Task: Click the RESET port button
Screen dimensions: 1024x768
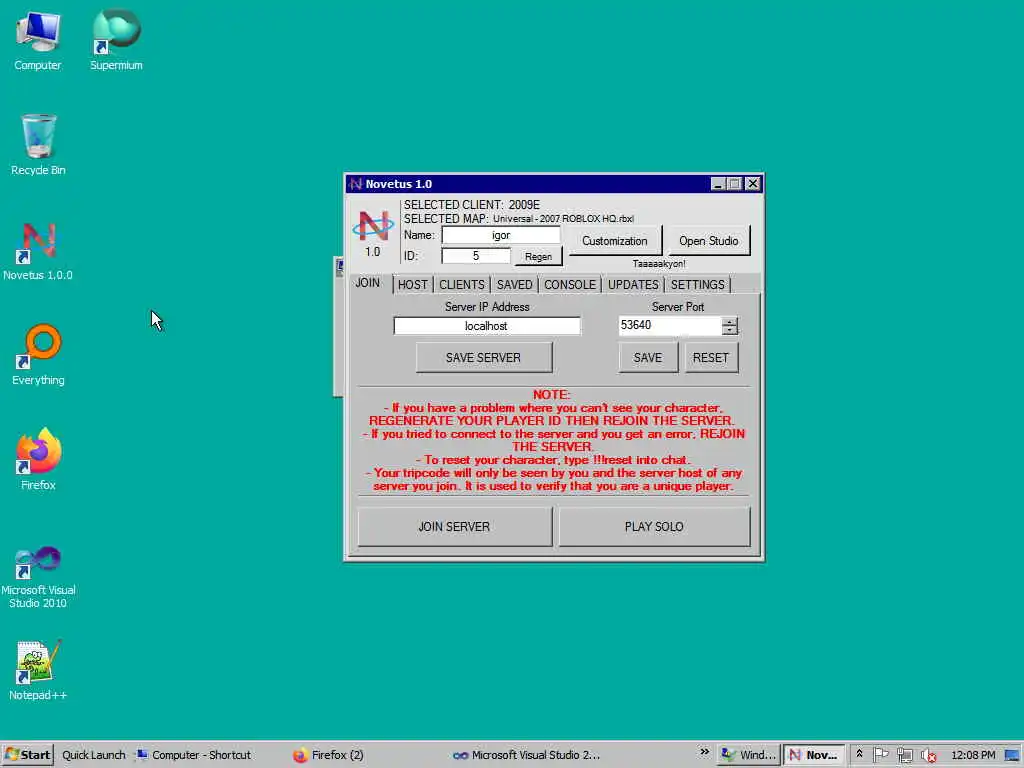Action: point(711,358)
